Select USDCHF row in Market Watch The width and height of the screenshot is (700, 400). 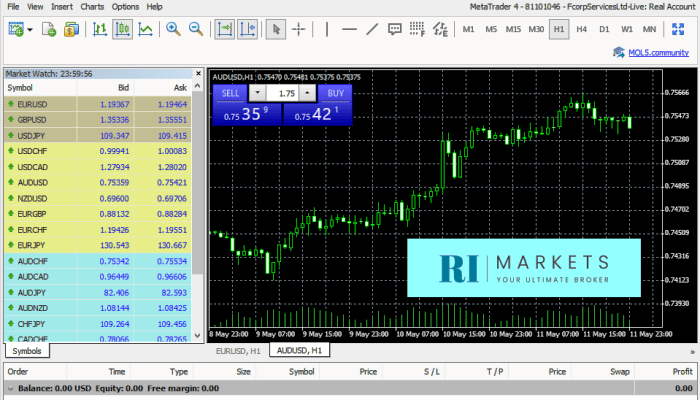98,151
